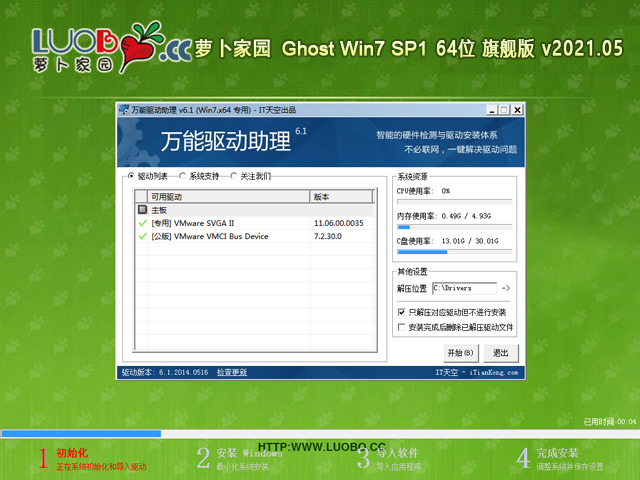Click the 可用驱动 column header
The image size is (640, 480).
229,197
